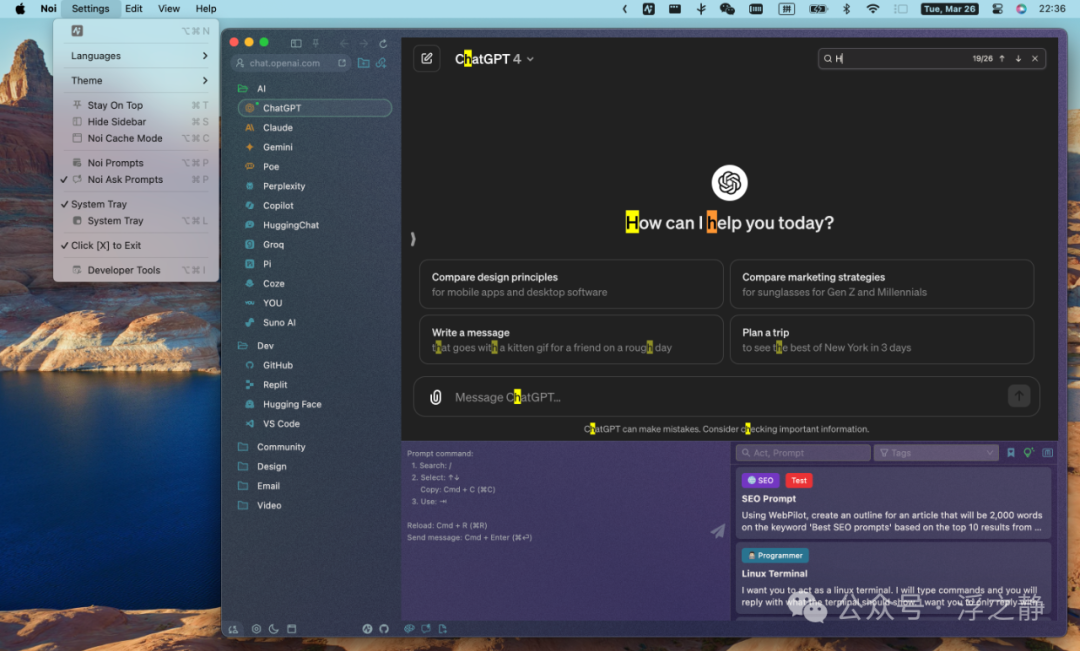Click the Plan a trip suggestion
Screen dimensions: 1080x651
pos(882,340)
